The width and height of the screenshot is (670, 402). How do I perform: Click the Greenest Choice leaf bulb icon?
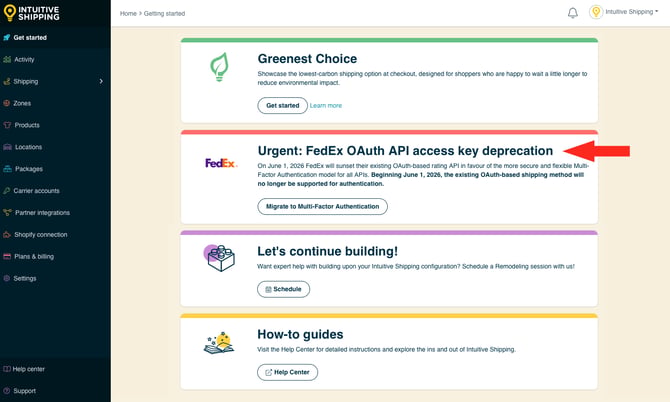220,67
